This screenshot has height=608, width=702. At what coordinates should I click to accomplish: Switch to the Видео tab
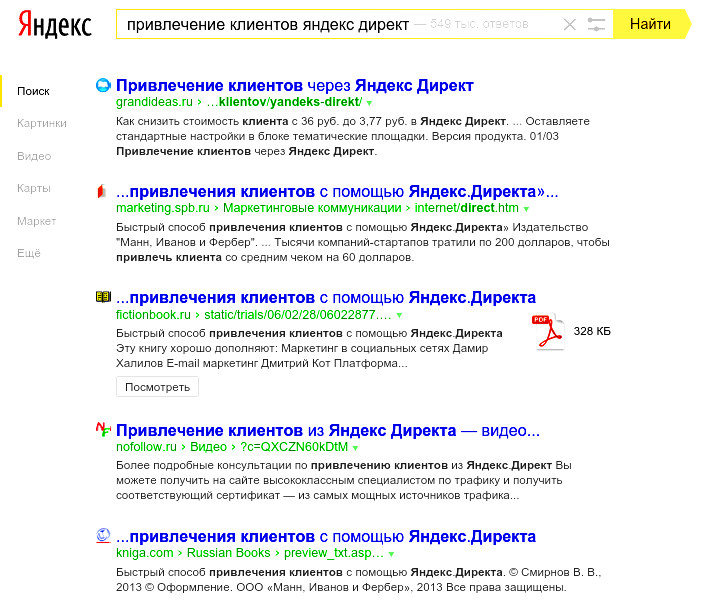point(34,156)
